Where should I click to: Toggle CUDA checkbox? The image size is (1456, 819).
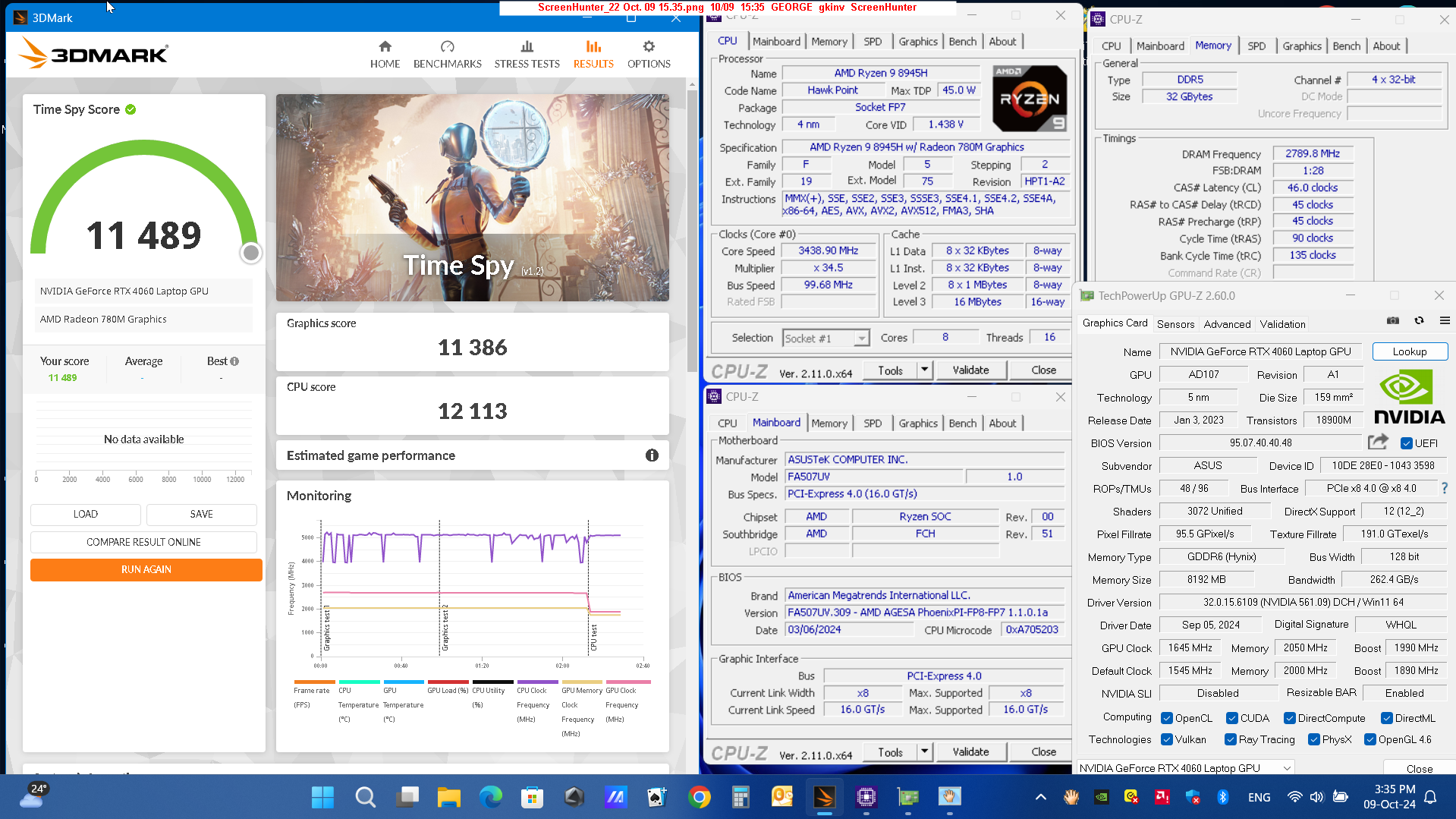tap(1232, 718)
